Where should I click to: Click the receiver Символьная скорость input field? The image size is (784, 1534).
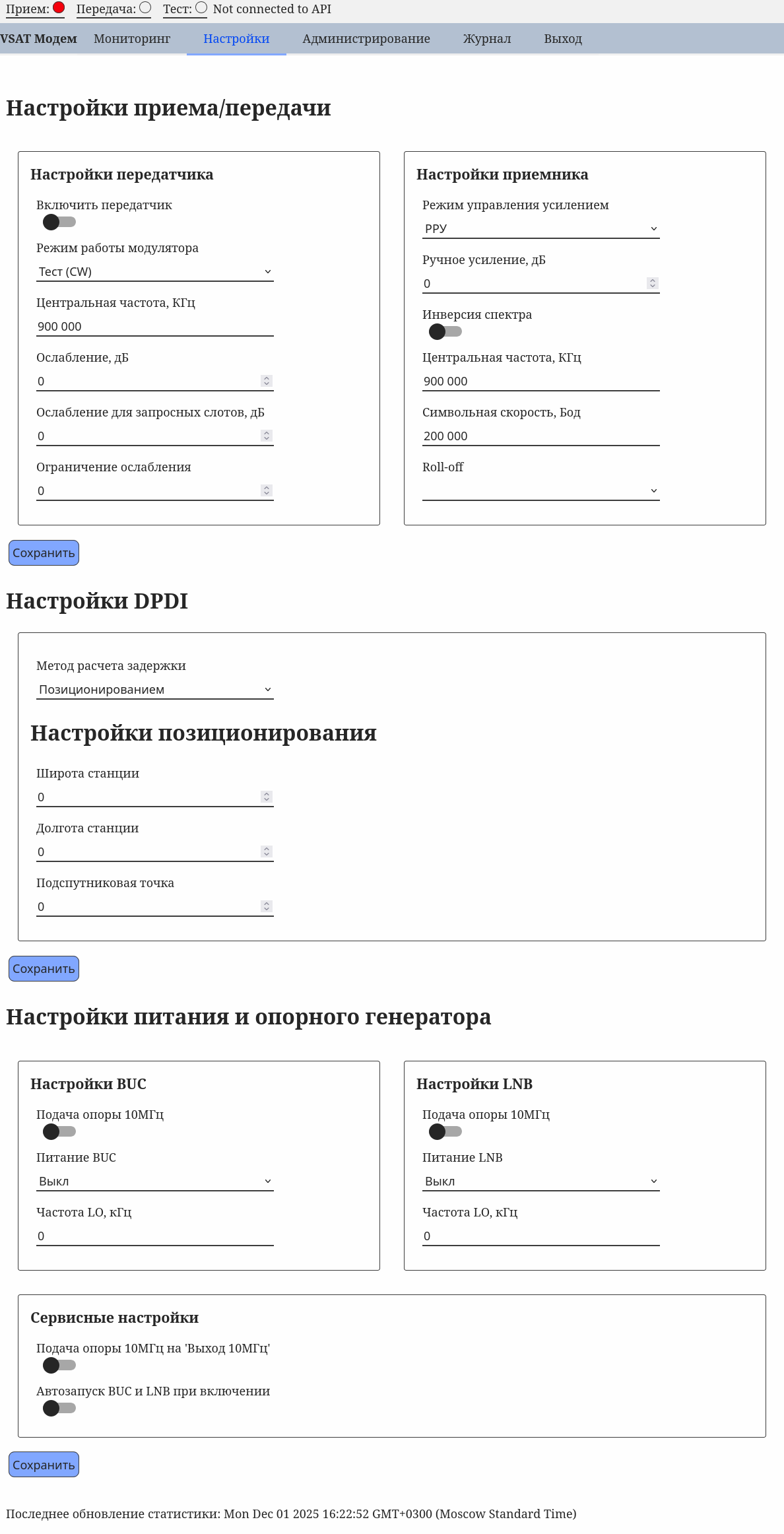pos(541,436)
